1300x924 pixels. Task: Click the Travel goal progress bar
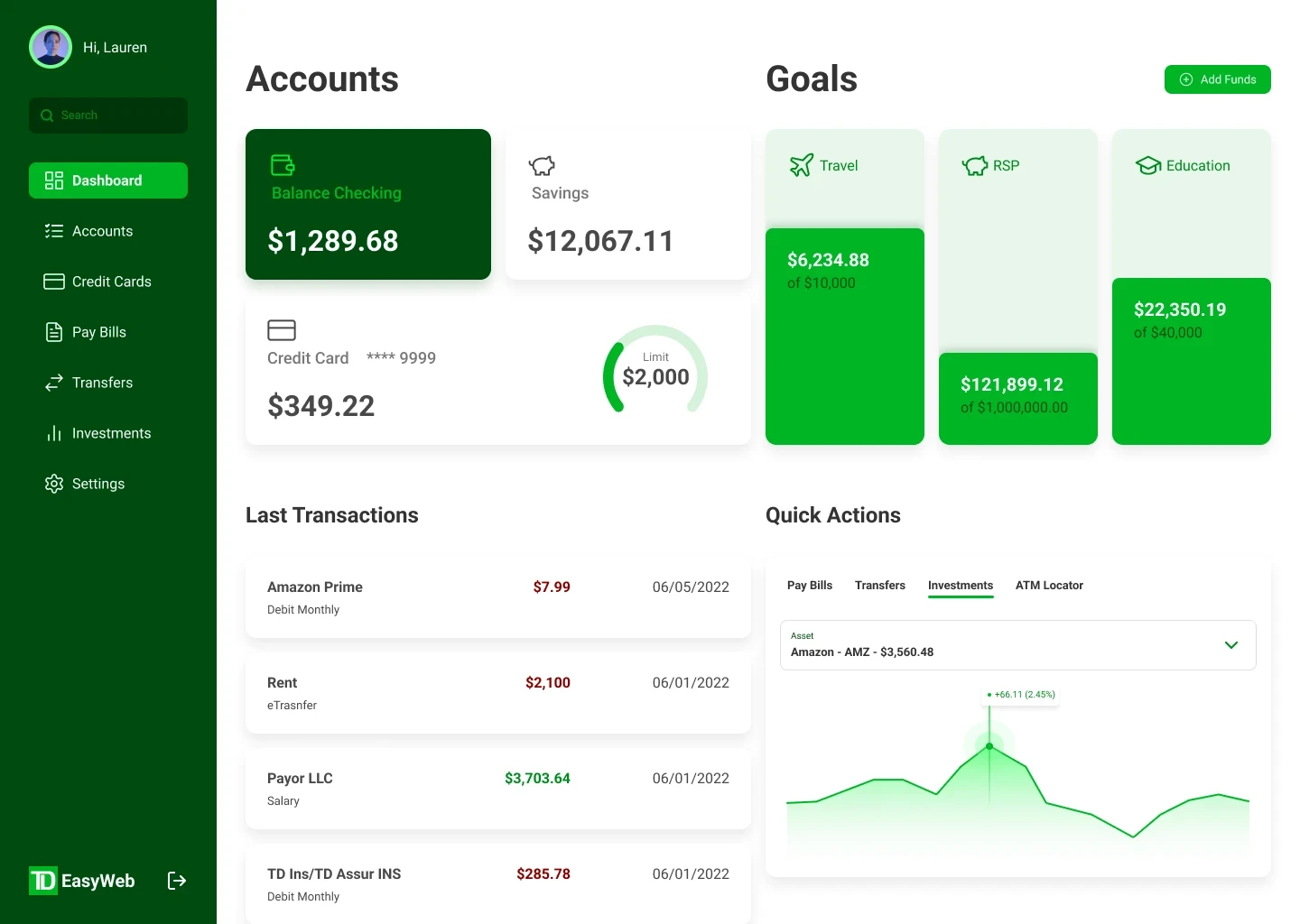(x=845, y=337)
